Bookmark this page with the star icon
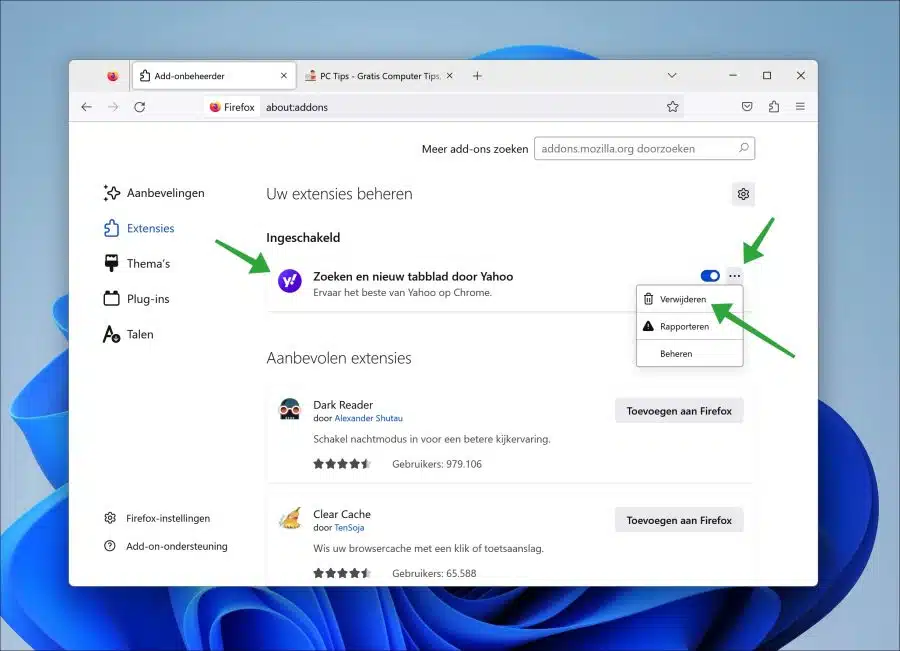 coord(673,107)
